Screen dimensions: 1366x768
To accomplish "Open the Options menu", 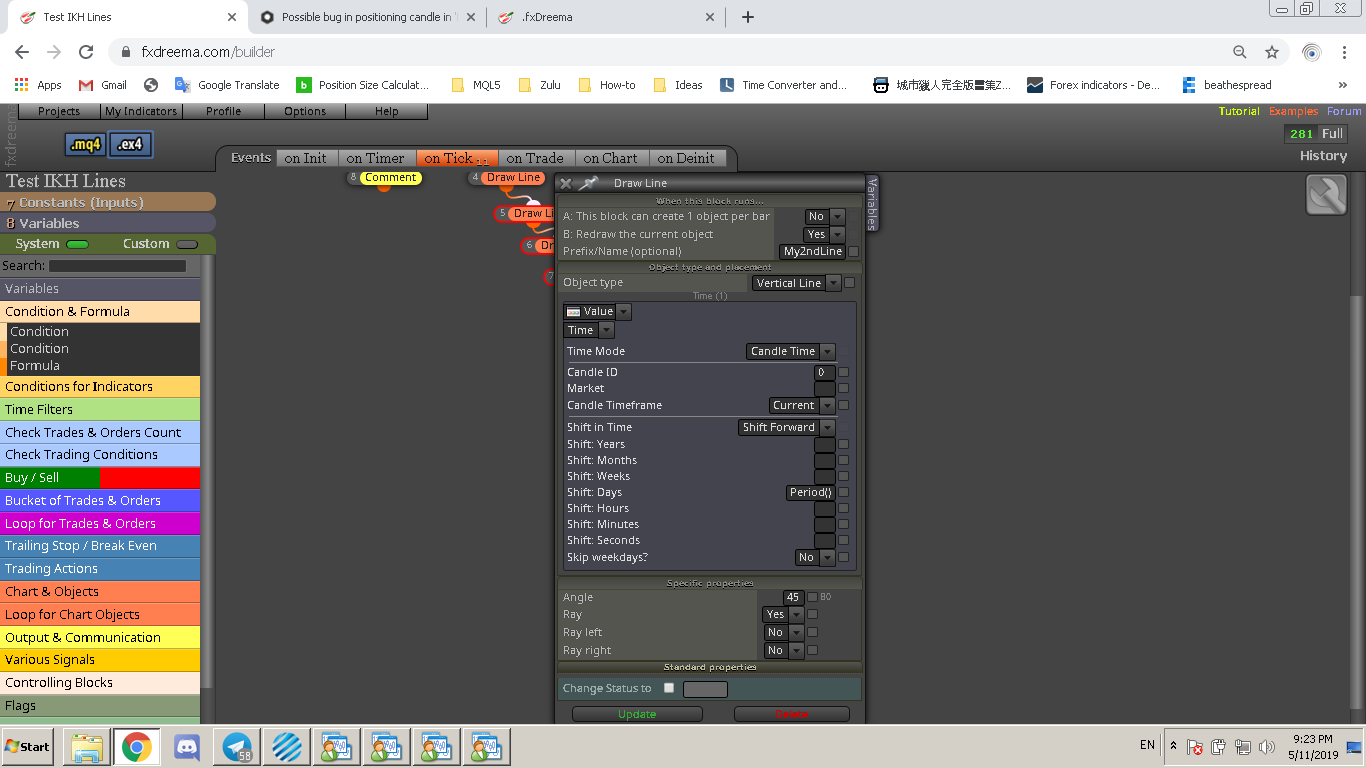I will pos(305,111).
